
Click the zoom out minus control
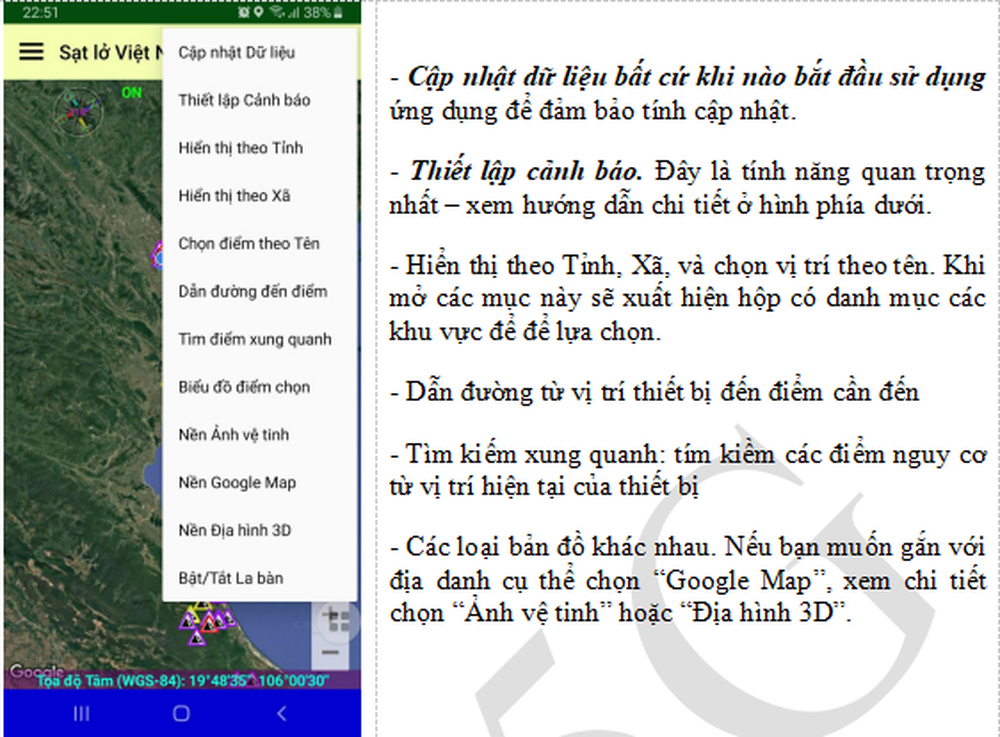coord(330,652)
